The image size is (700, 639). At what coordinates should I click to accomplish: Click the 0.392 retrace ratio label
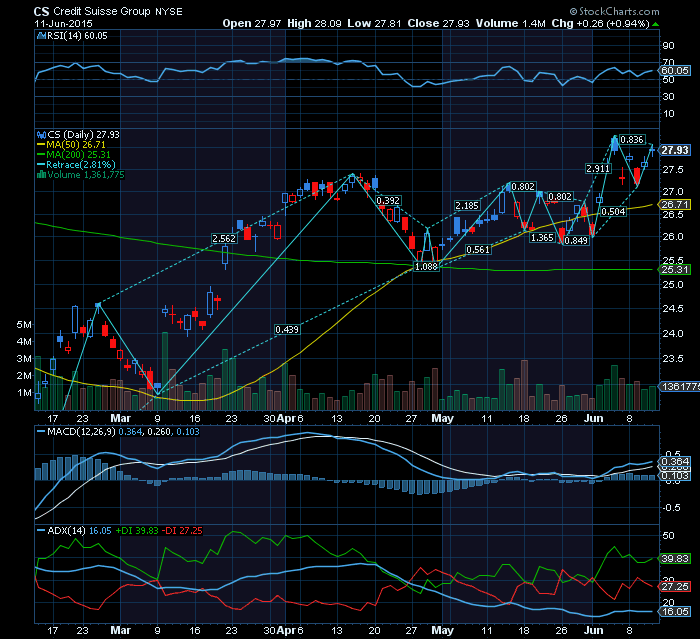pyautogui.click(x=388, y=200)
